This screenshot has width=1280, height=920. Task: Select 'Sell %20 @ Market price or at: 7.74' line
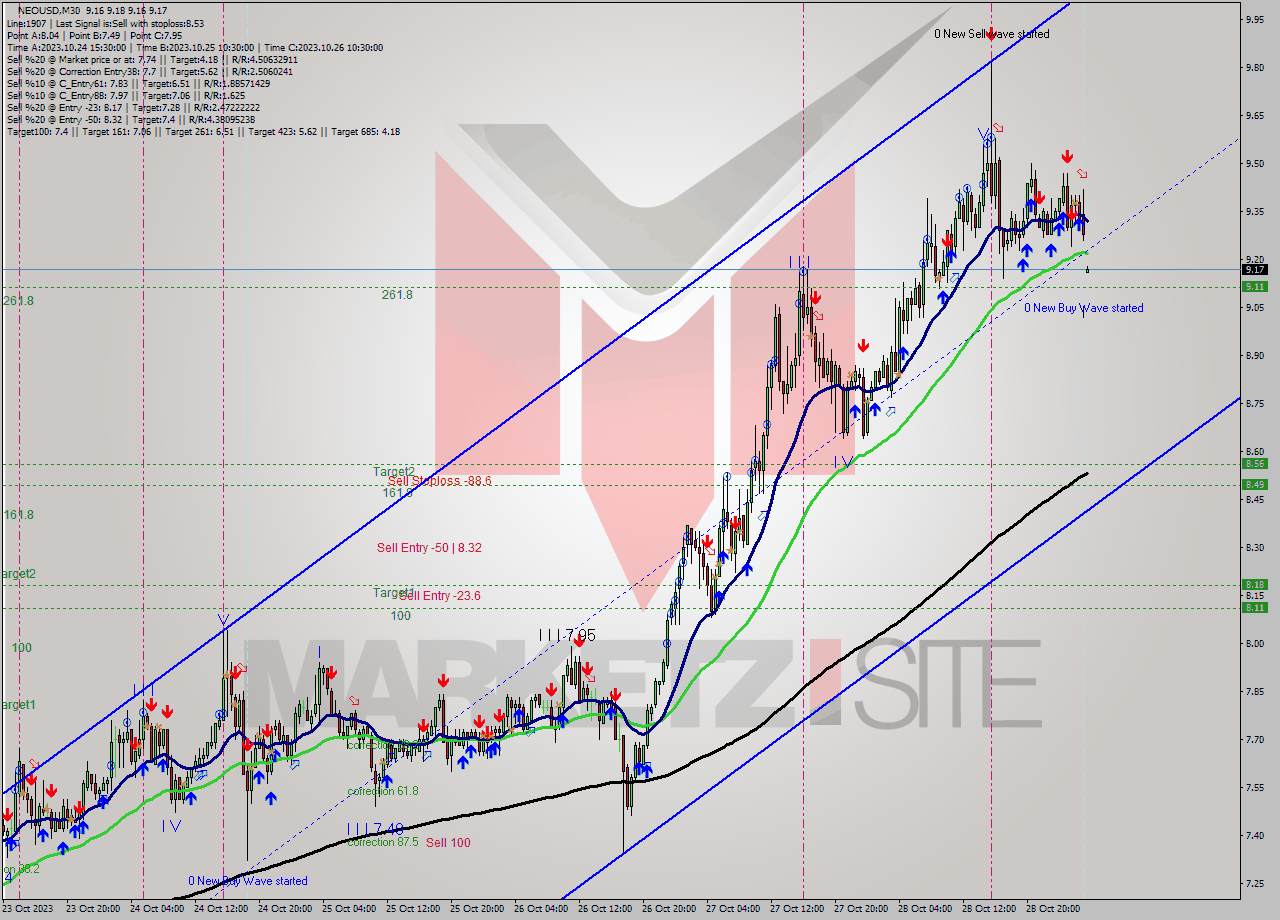pyautogui.click(x=151, y=59)
